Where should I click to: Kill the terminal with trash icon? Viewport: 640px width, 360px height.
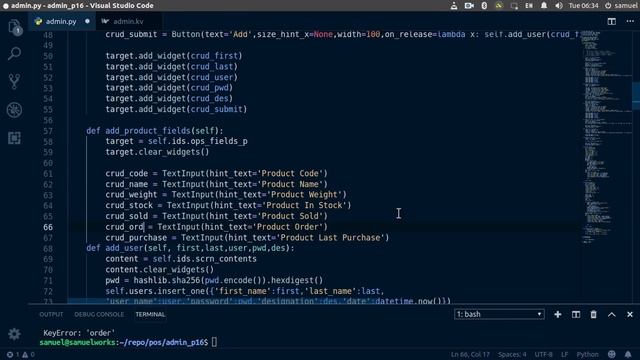[x=593, y=314]
